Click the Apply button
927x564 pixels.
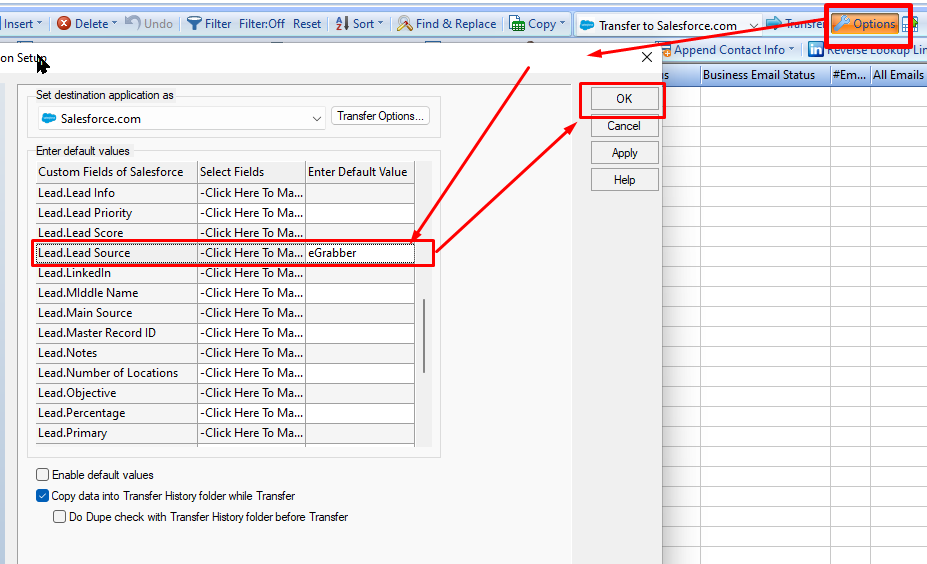624,153
